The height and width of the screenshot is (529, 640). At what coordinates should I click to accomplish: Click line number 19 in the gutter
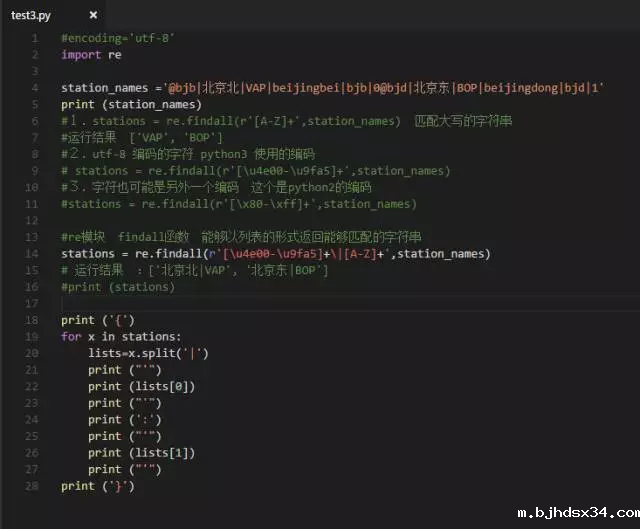click(x=35, y=337)
